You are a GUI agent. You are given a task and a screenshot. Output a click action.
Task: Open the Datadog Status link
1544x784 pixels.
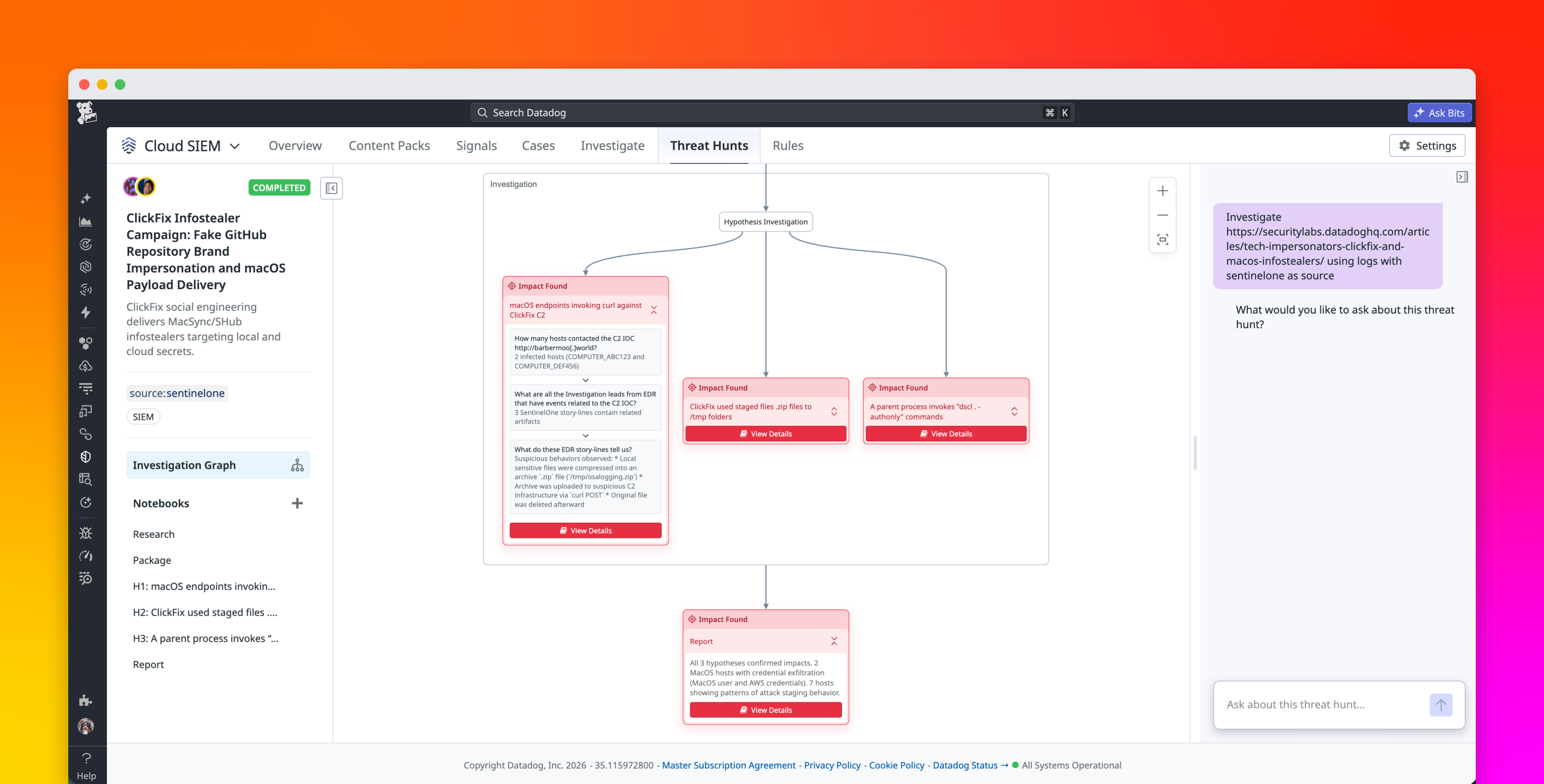(x=970, y=765)
